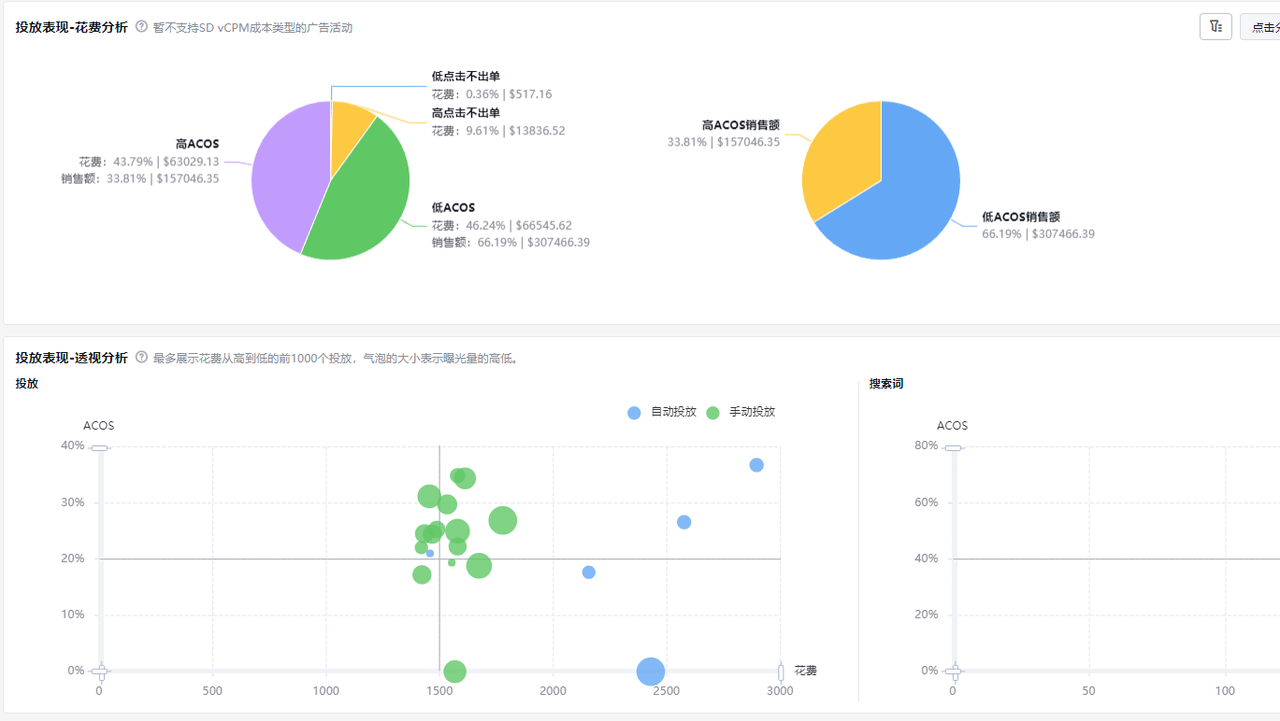Grab the top handle of 投放 ACOS slider
The image size is (1280, 721).
99,448
